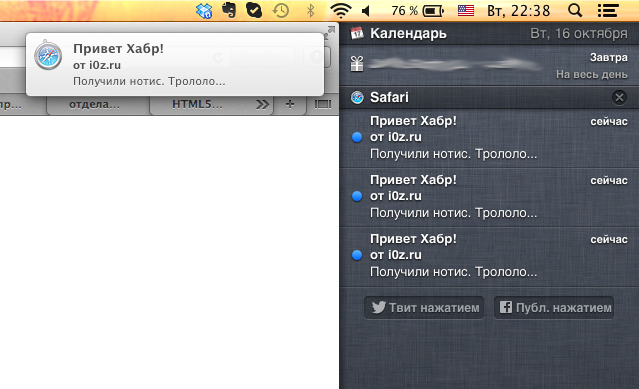Open the volume speaker menu
639x389 pixels.
[366, 11]
